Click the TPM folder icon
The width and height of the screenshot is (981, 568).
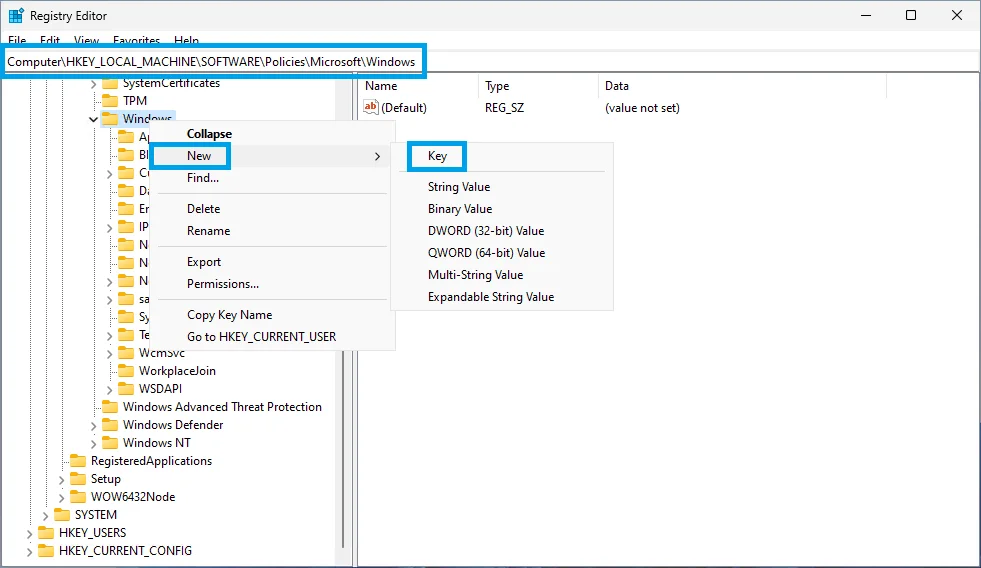110,101
